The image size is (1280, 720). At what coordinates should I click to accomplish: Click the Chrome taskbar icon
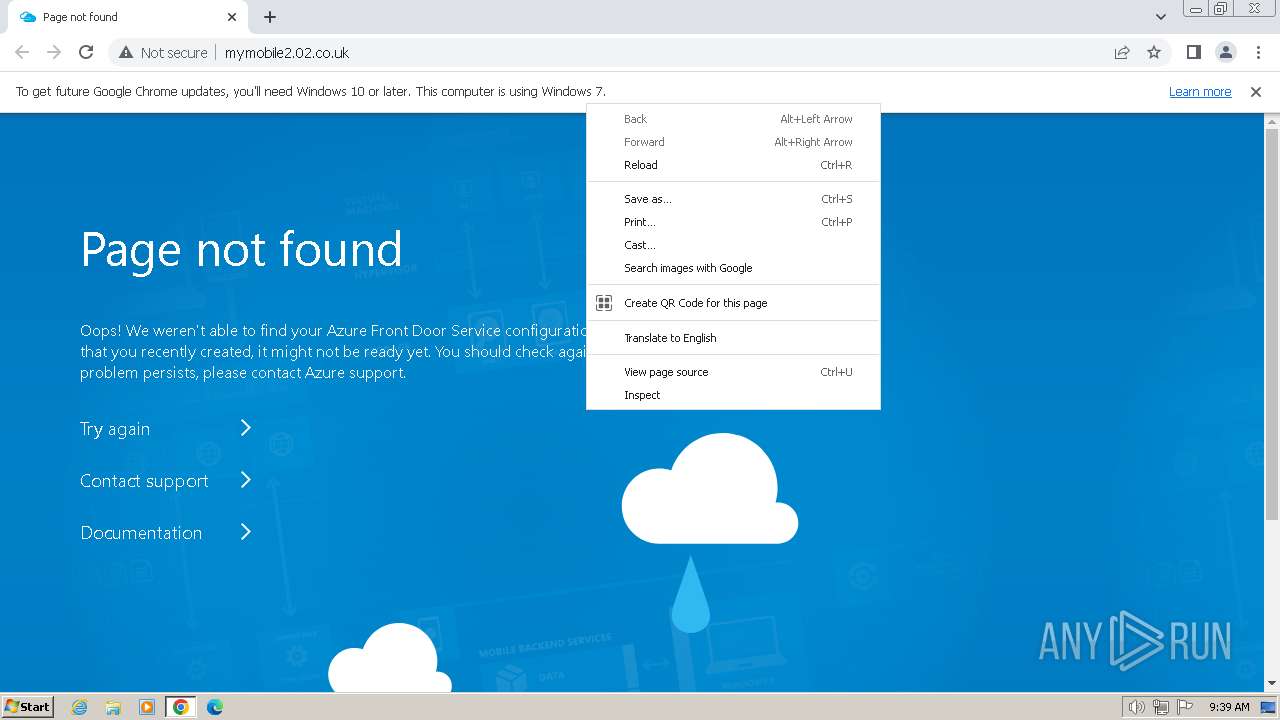click(x=181, y=707)
